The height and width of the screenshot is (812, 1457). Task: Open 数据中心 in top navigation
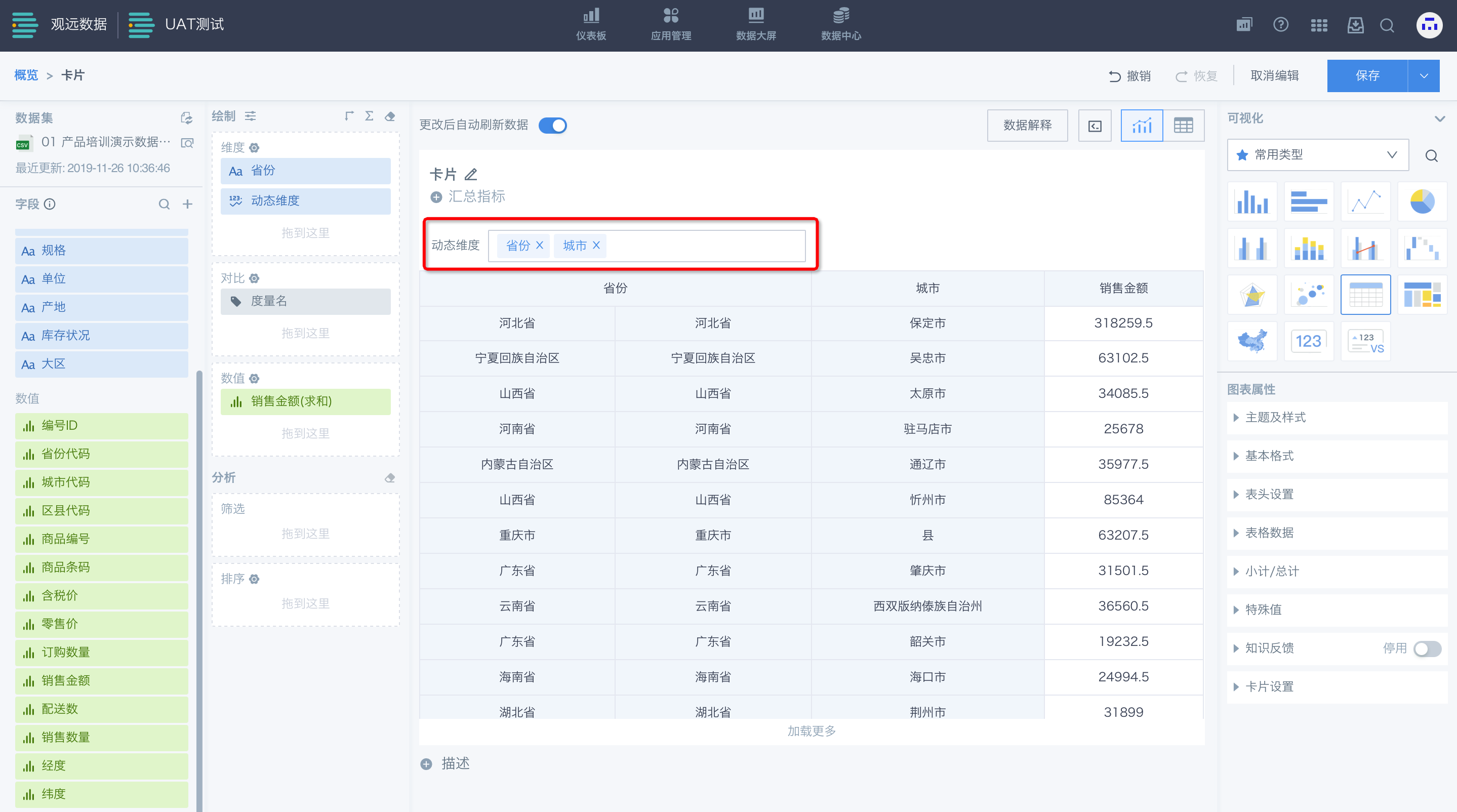[x=841, y=24]
